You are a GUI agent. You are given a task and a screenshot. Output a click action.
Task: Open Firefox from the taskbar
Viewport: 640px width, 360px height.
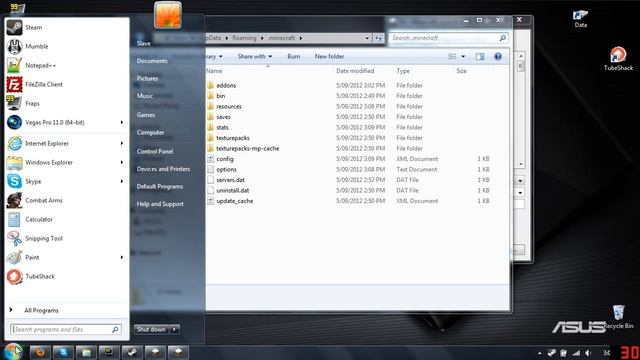coord(40,352)
